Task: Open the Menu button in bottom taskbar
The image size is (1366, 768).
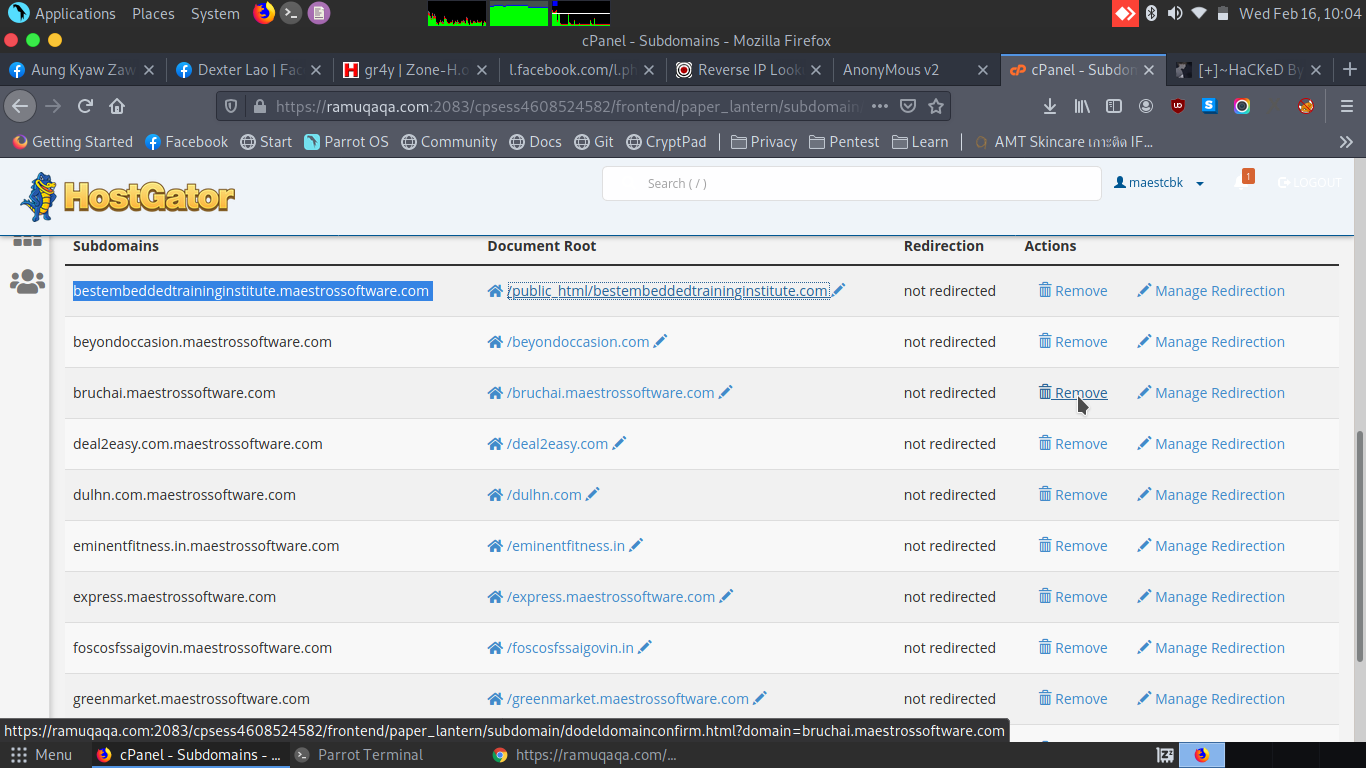Action: click(x=41, y=755)
